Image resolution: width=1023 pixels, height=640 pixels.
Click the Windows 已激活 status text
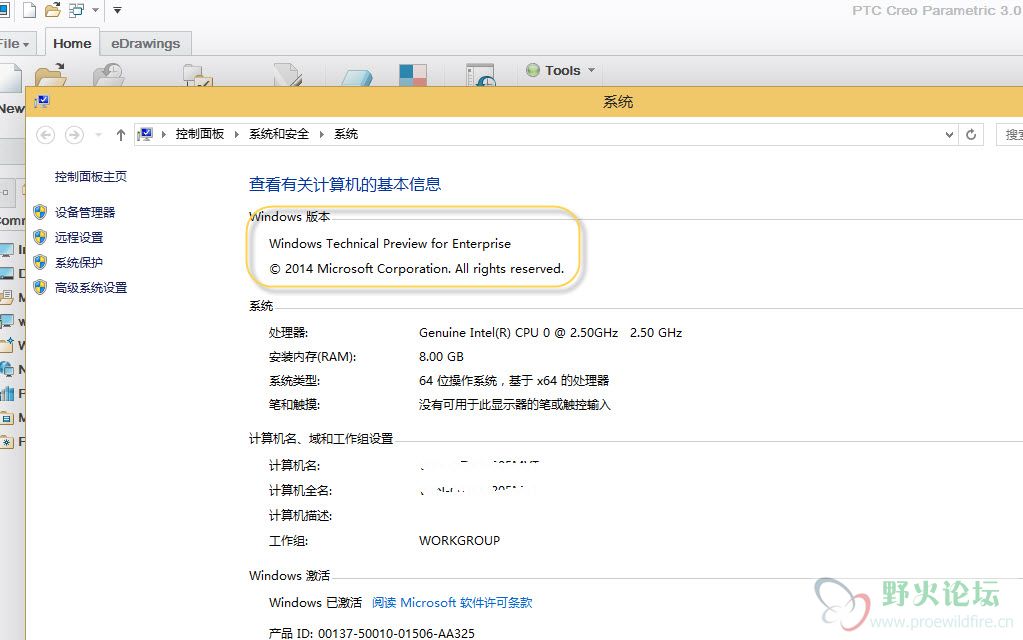315,602
